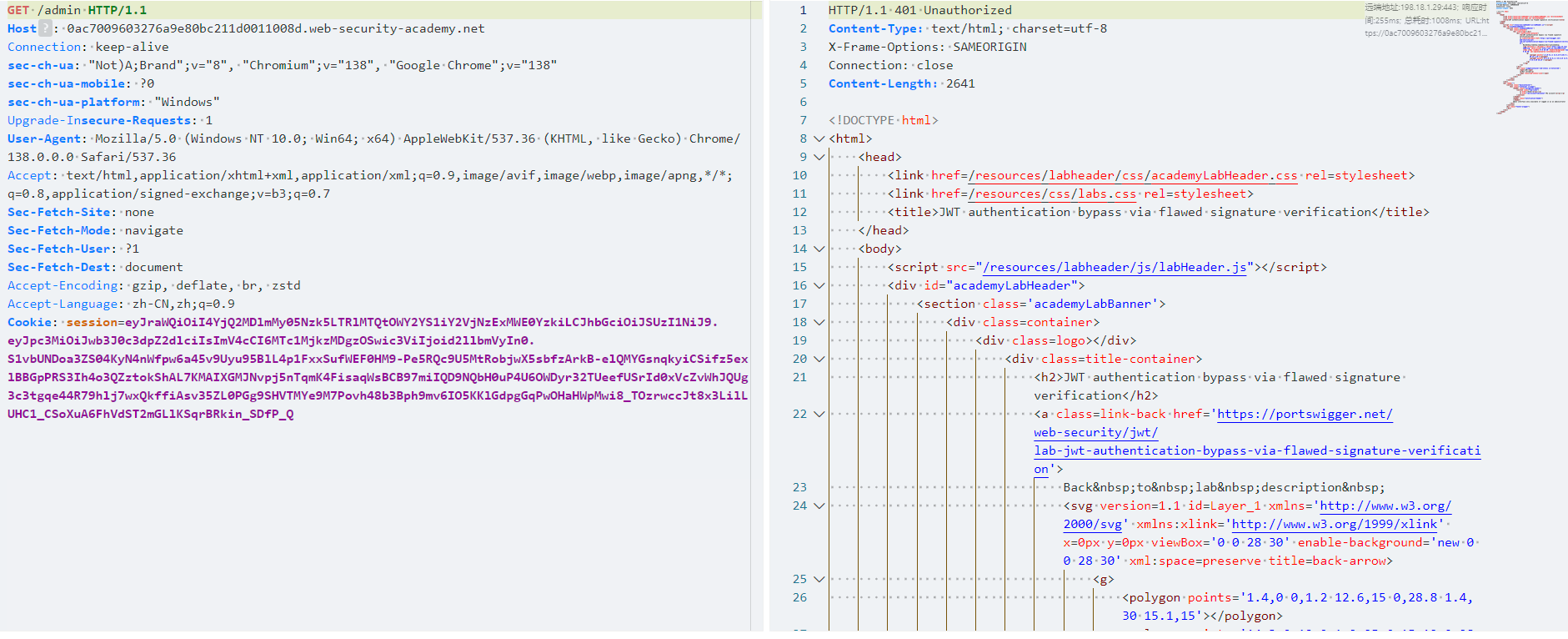Follow the https://portswigger.net/ link

pyautogui.click(x=1305, y=414)
